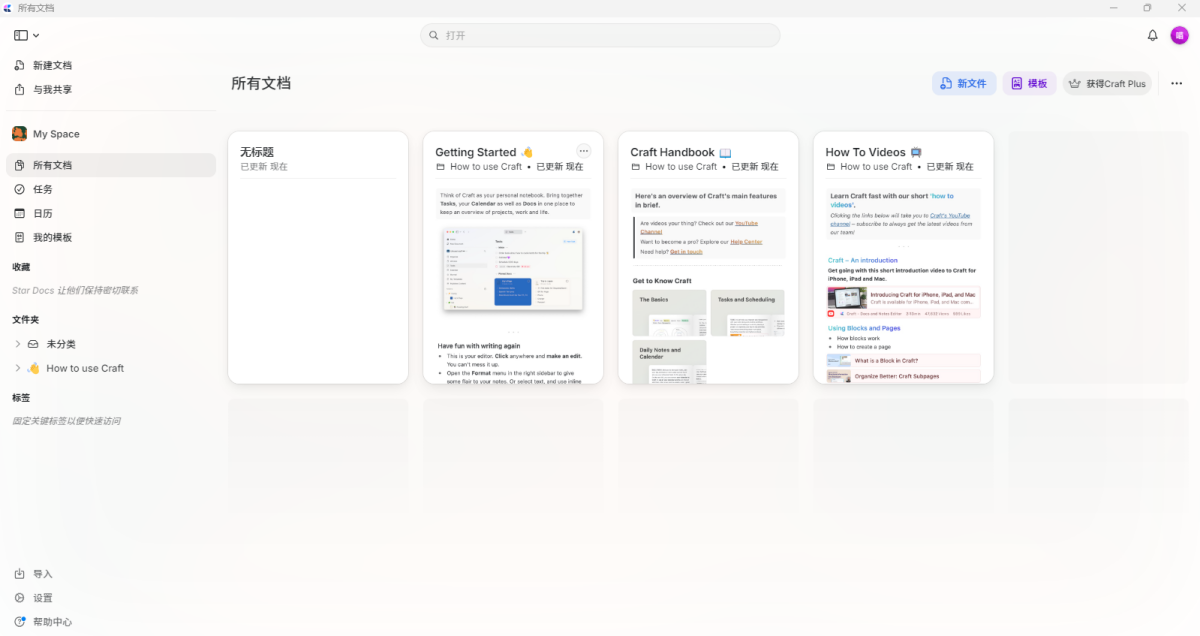Screen dimensions: 1200x636
Task: Open the three-dot menu beside Get Craft Plus
Action: [1177, 84]
